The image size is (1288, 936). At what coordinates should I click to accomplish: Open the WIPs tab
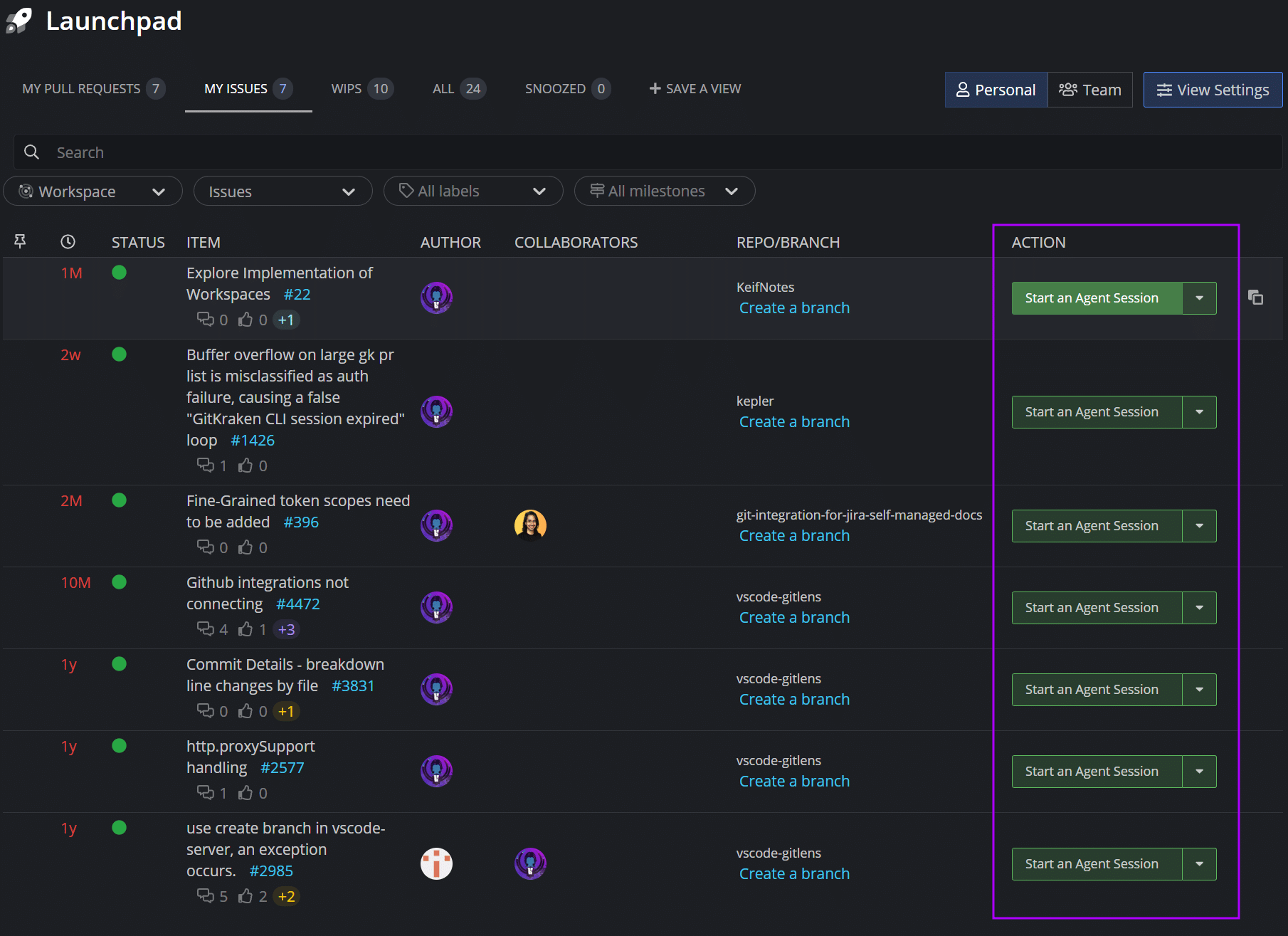(361, 89)
